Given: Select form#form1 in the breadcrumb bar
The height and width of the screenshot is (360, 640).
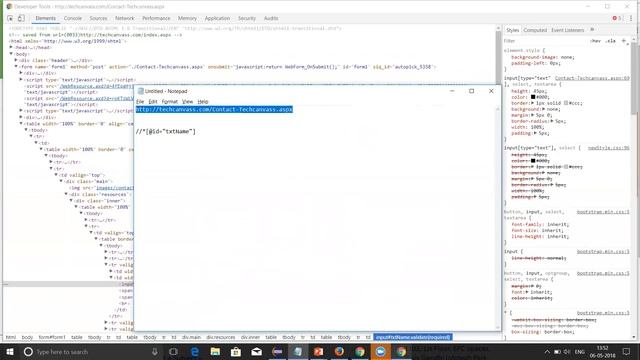Looking at the screenshot, I should (52, 337).
